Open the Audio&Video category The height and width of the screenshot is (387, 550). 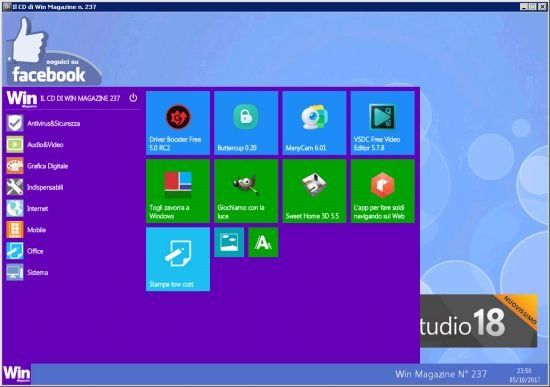pyautogui.click(x=45, y=145)
